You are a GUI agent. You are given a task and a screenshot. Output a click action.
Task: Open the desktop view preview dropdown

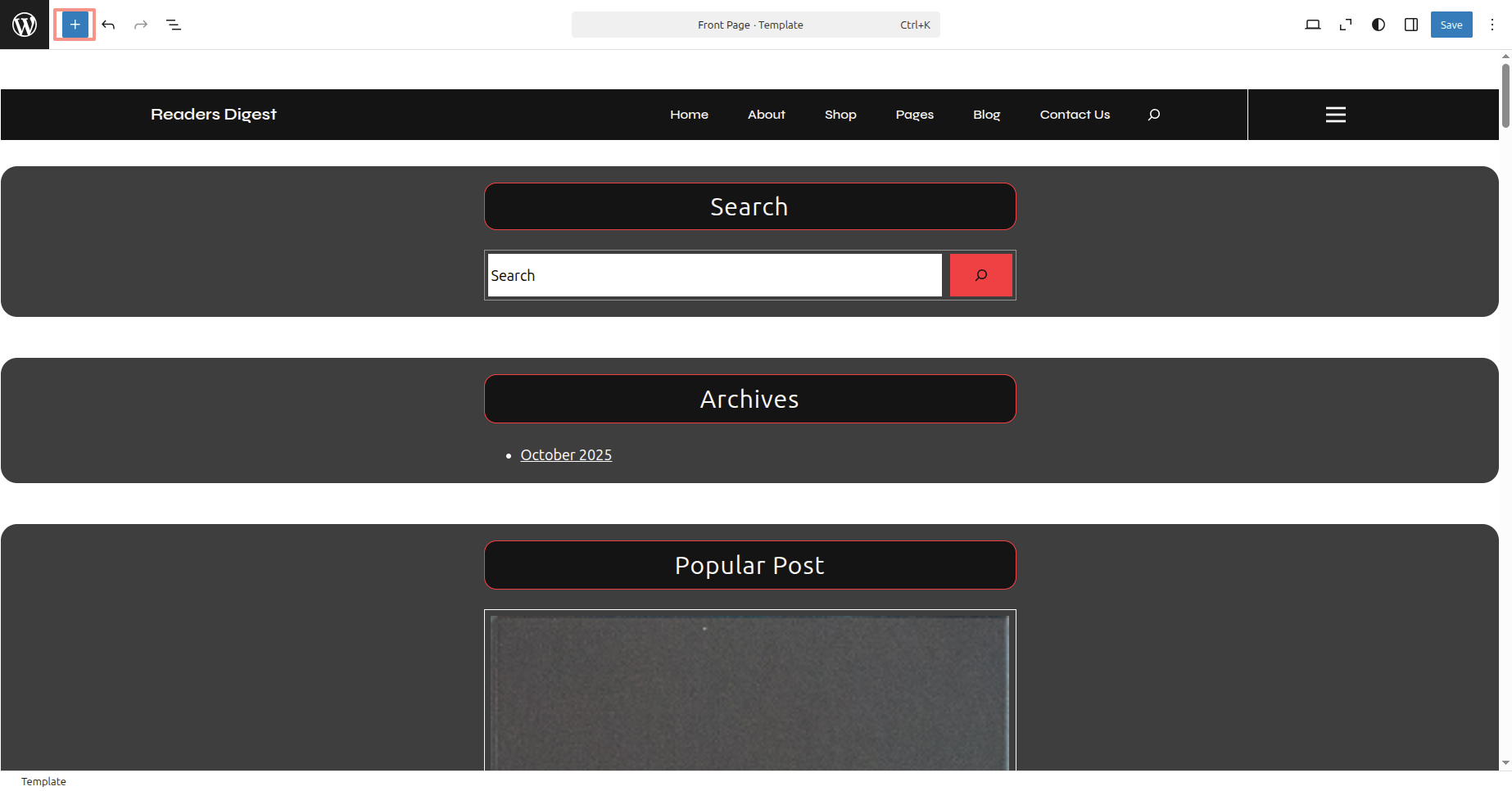pyautogui.click(x=1312, y=25)
